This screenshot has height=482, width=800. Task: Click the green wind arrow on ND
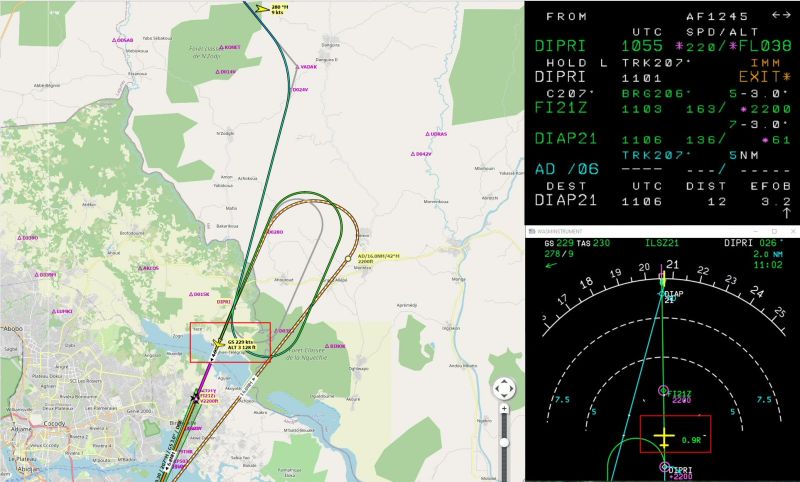[551, 265]
